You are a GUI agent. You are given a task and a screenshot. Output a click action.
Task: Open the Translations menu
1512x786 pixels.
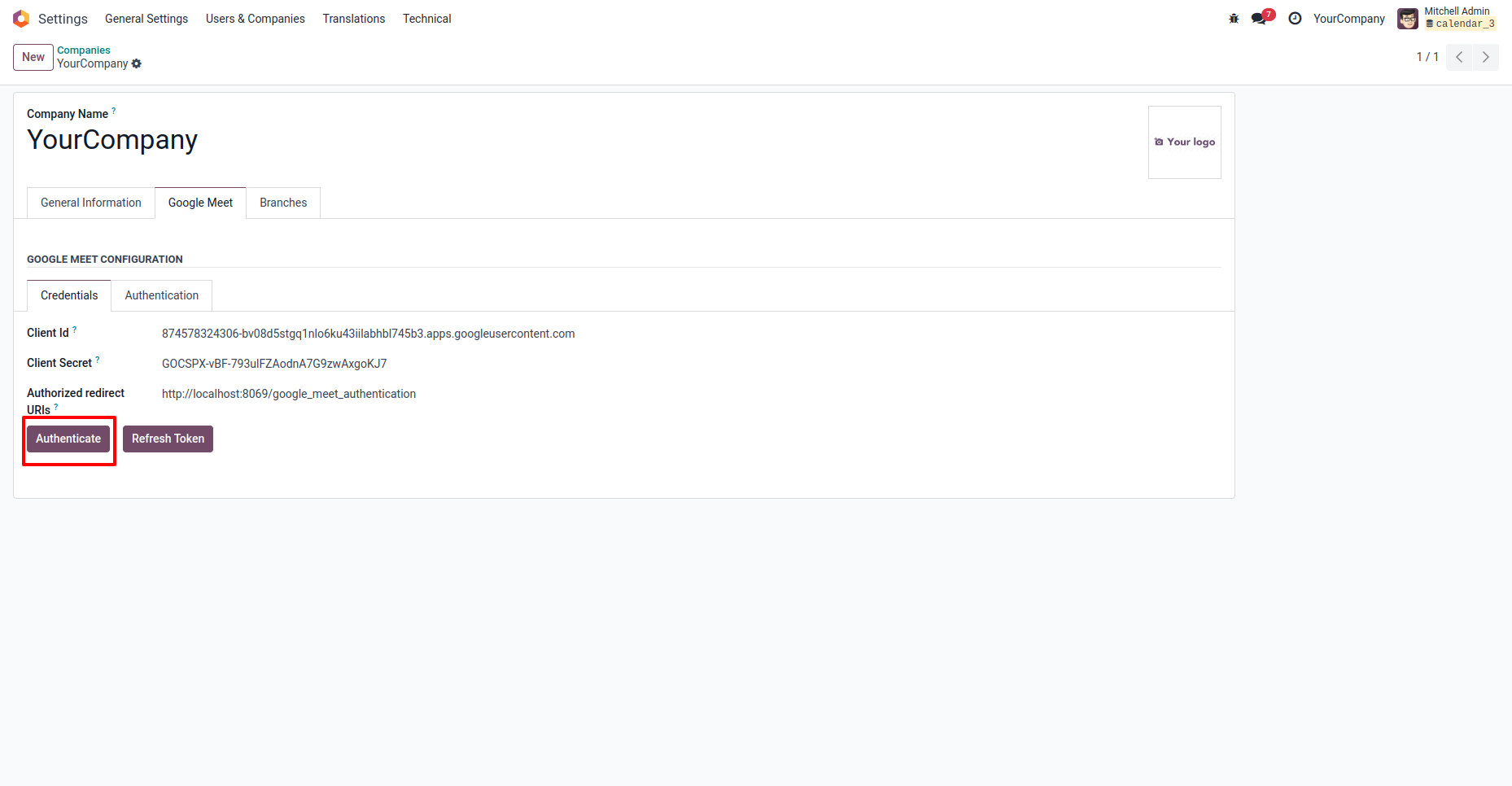tap(354, 19)
